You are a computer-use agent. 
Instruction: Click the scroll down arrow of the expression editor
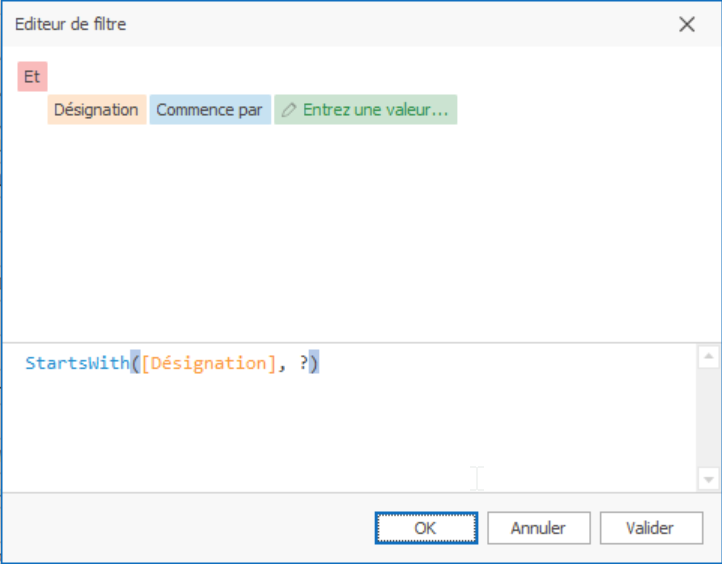pyautogui.click(x=709, y=480)
